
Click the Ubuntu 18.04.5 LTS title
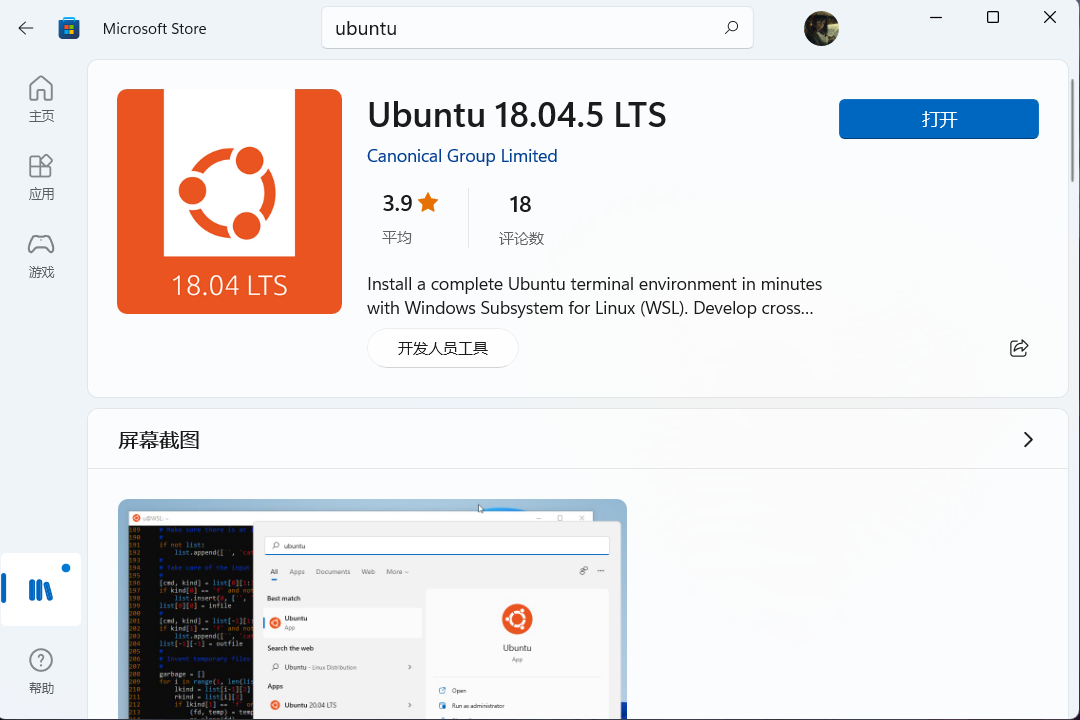pyautogui.click(x=517, y=114)
